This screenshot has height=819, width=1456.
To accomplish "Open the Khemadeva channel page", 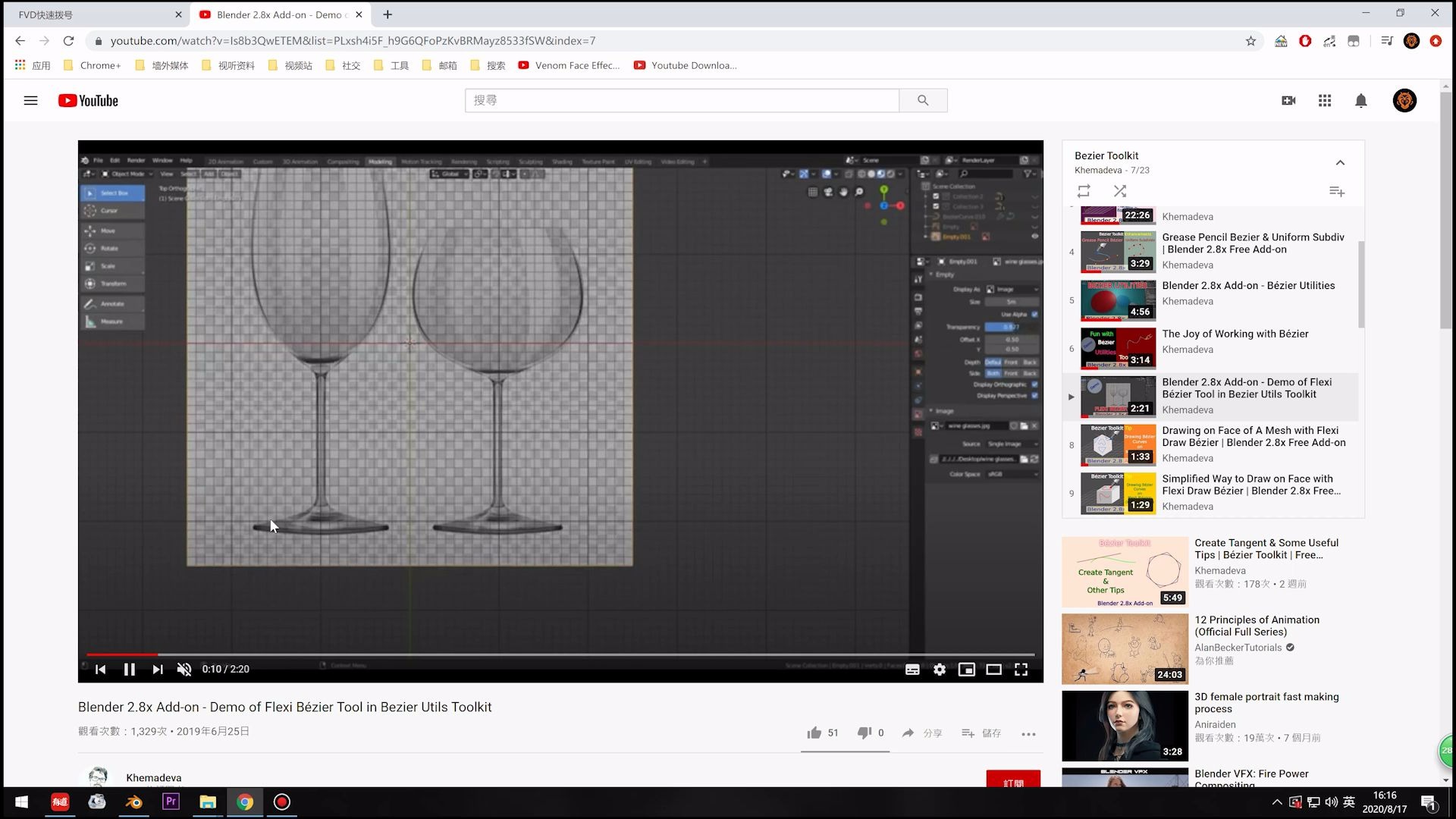I will [x=154, y=777].
